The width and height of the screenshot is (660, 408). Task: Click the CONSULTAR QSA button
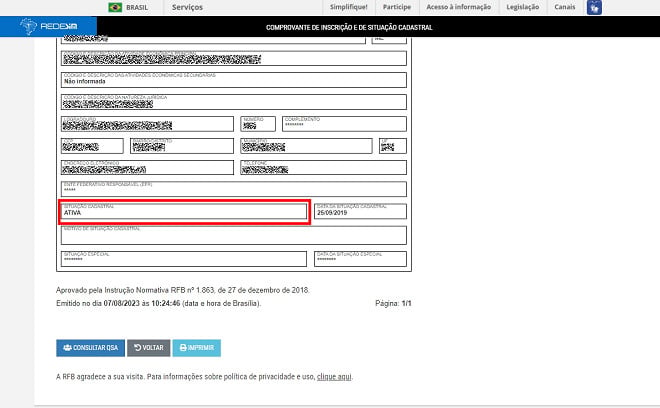[x=90, y=348]
